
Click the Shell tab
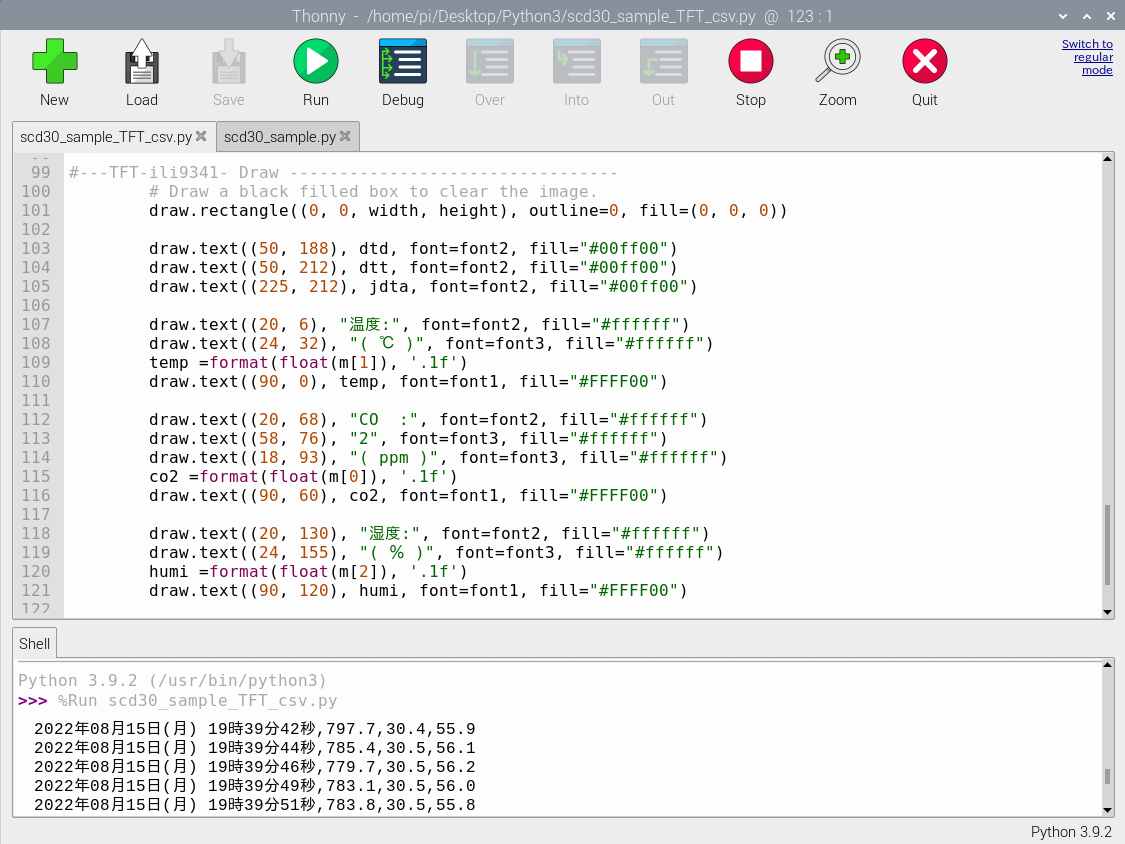34,643
